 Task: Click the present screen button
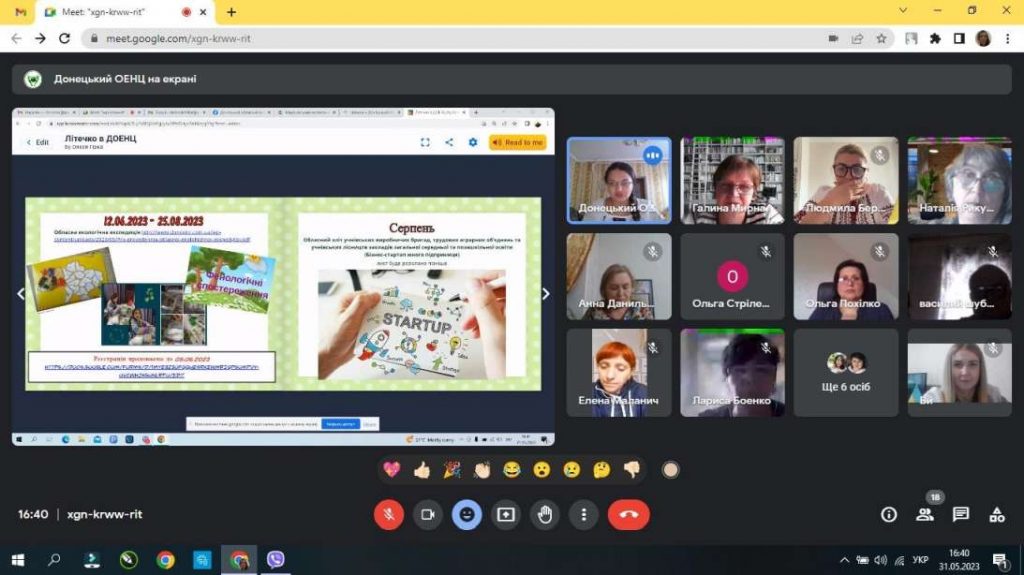[505, 515]
